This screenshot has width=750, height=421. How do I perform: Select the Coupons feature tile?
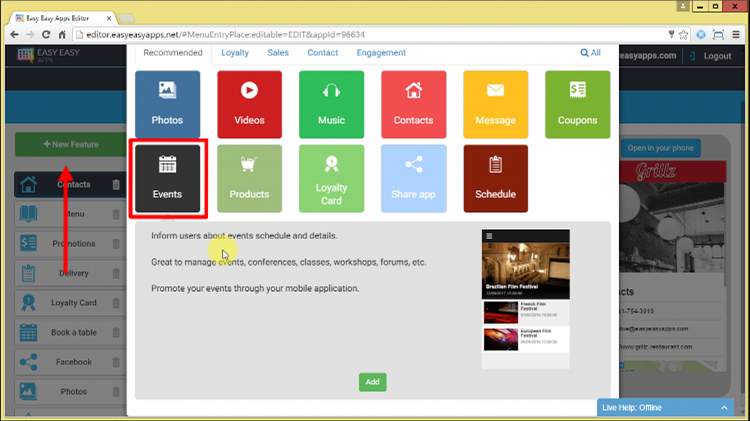point(577,104)
